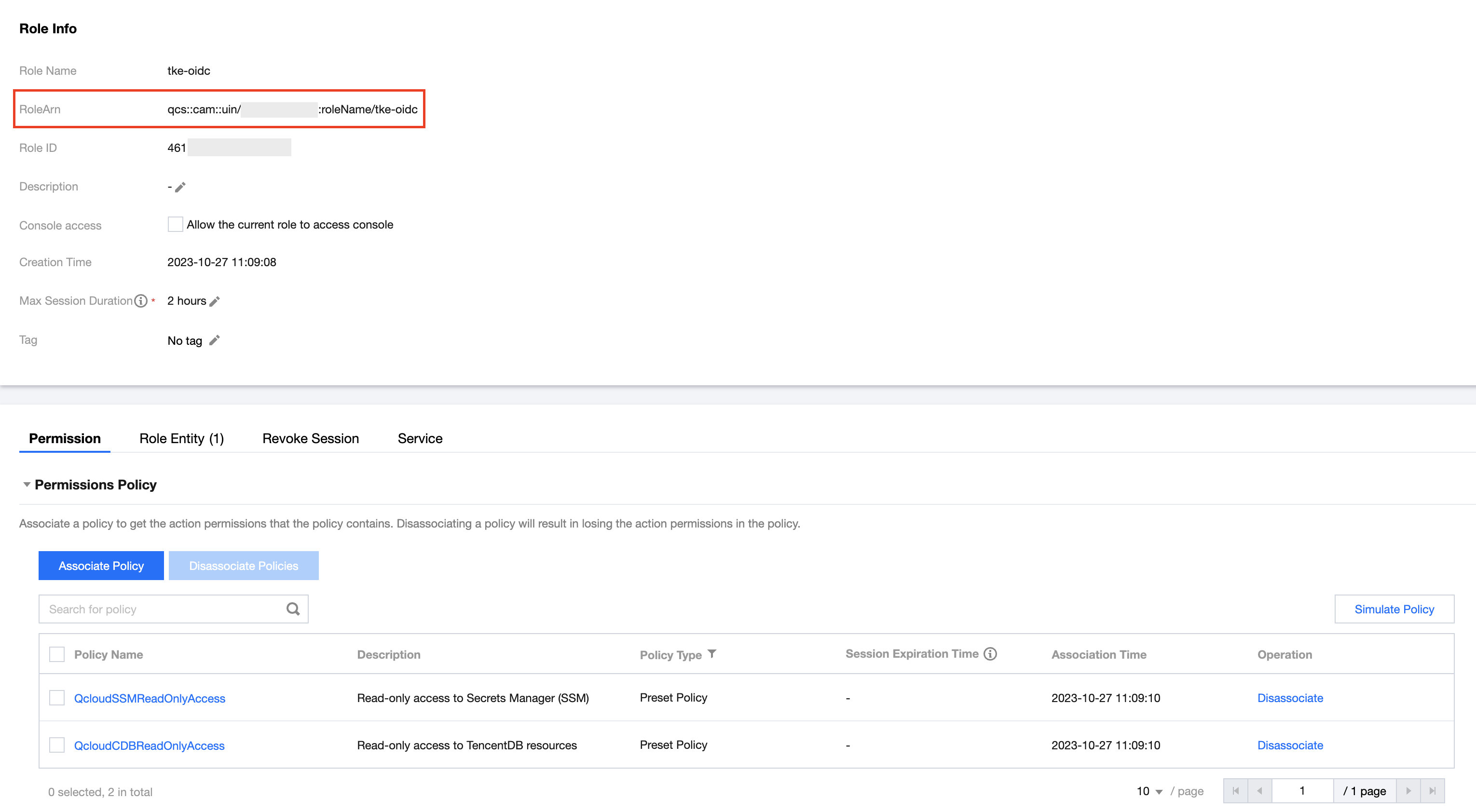Image resolution: width=1476 pixels, height=812 pixels.
Task: Switch to the Role Entity (1) tab
Action: tap(181, 439)
